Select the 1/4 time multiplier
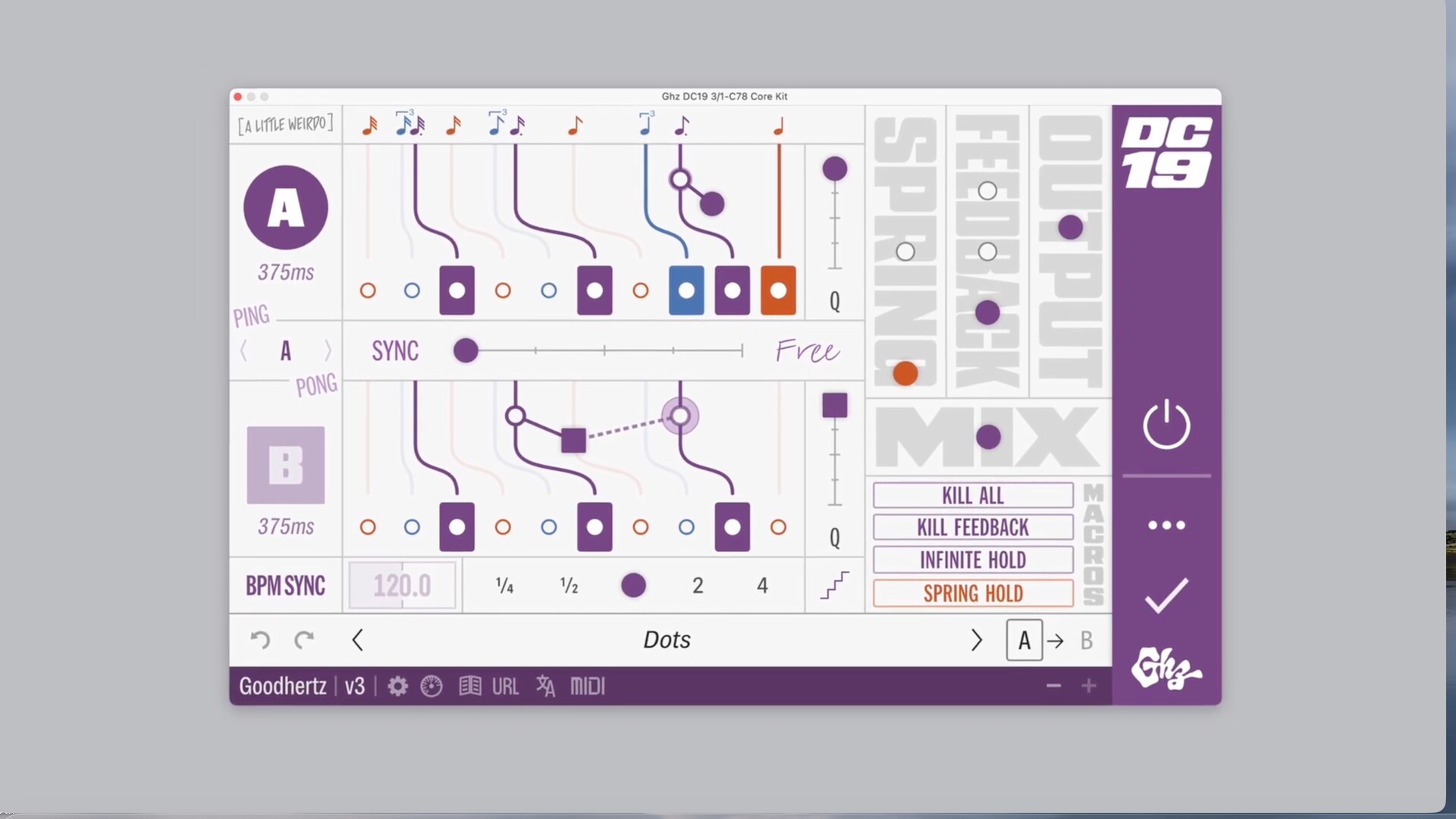This screenshot has width=1456, height=819. pos(504,585)
